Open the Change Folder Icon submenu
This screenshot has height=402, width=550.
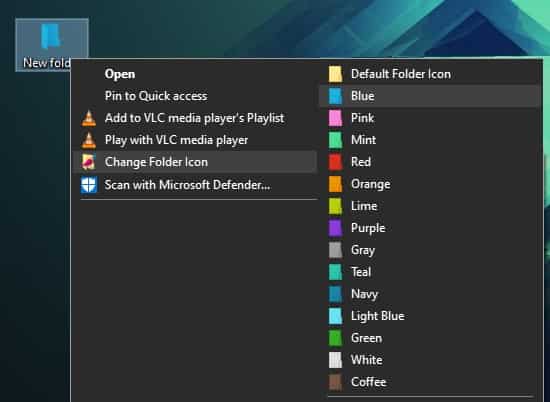(195, 162)
